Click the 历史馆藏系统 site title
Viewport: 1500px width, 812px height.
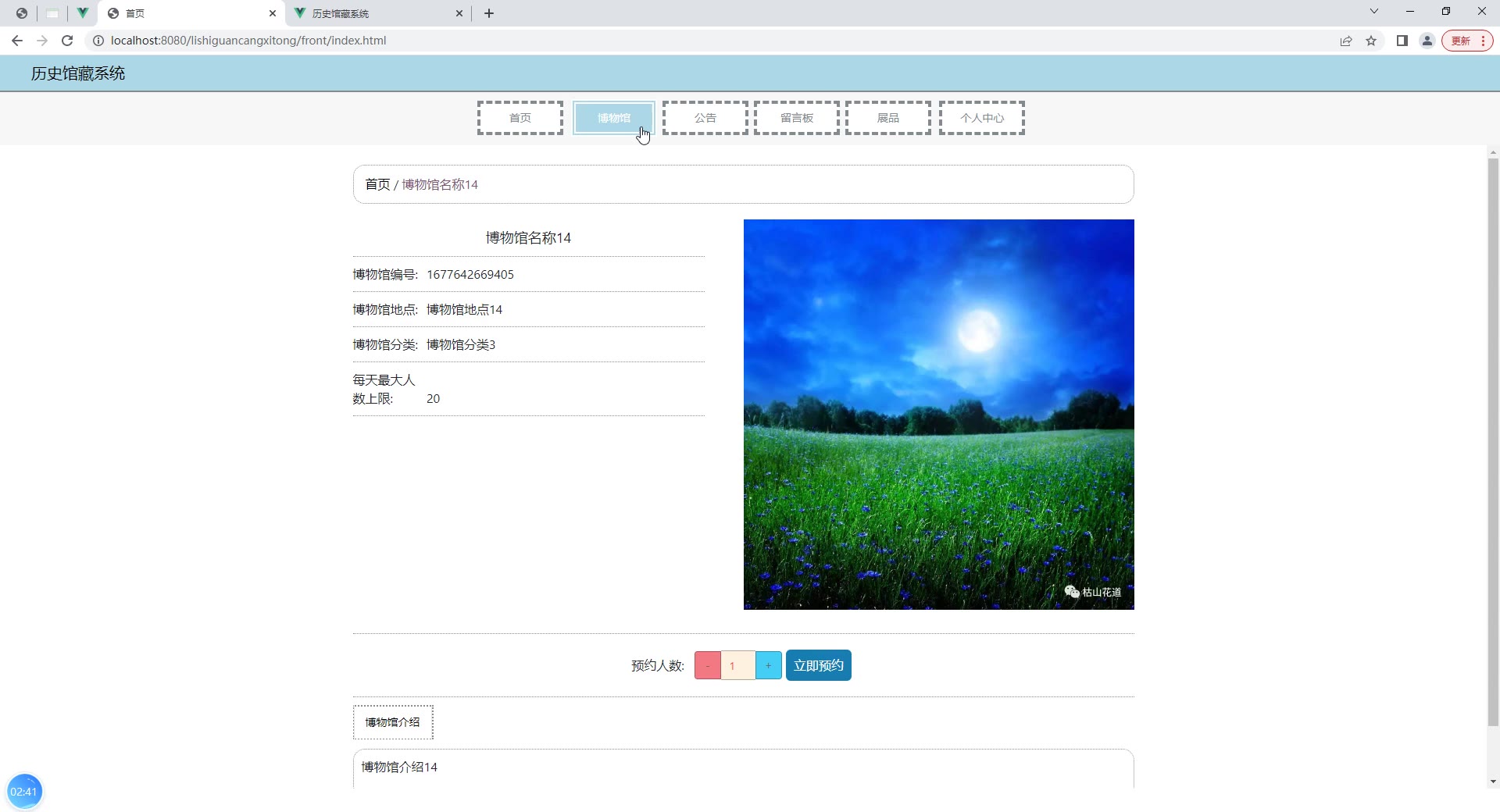coord(78,73)
